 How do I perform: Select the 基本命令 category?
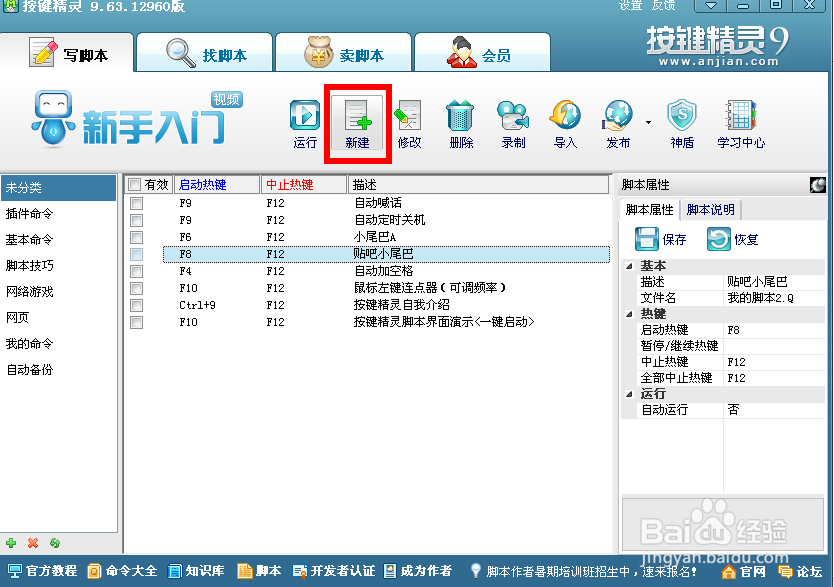pos(59,240)
